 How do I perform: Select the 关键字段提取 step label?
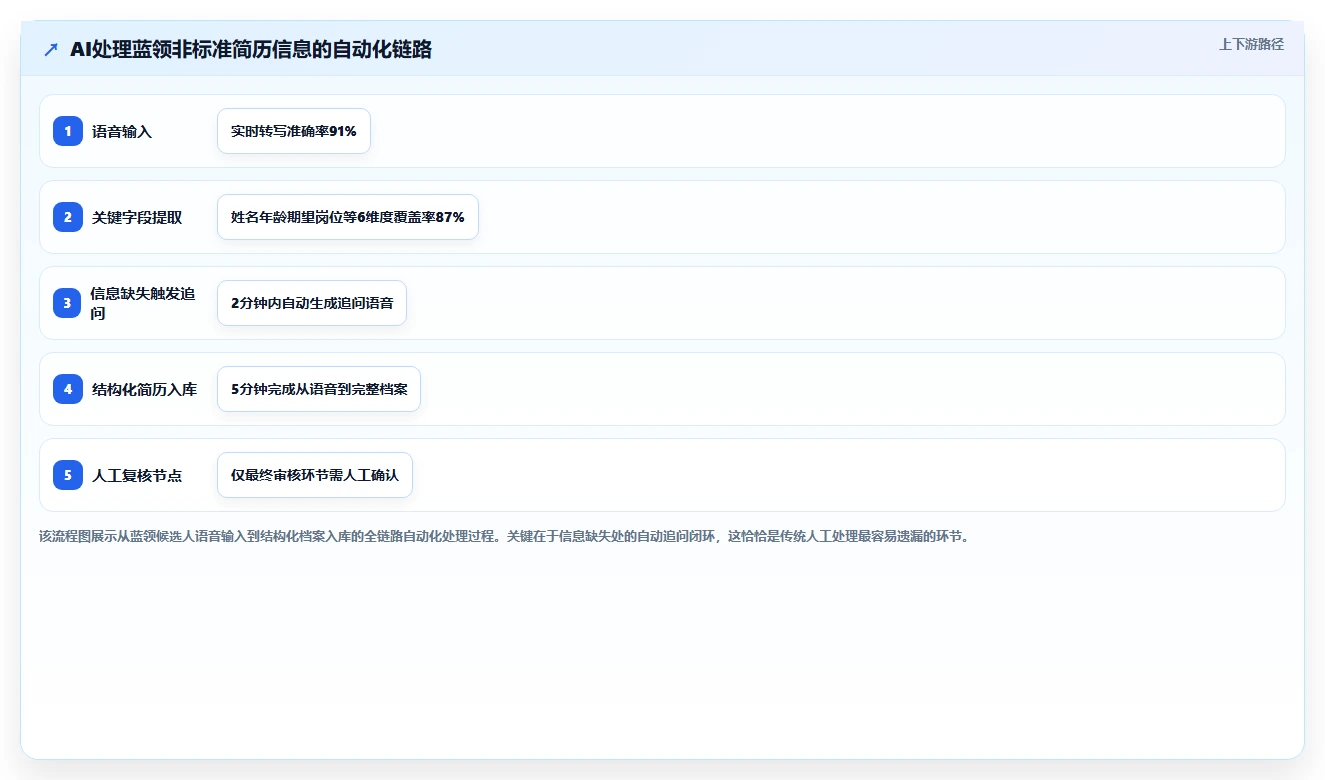coord(137,217)
